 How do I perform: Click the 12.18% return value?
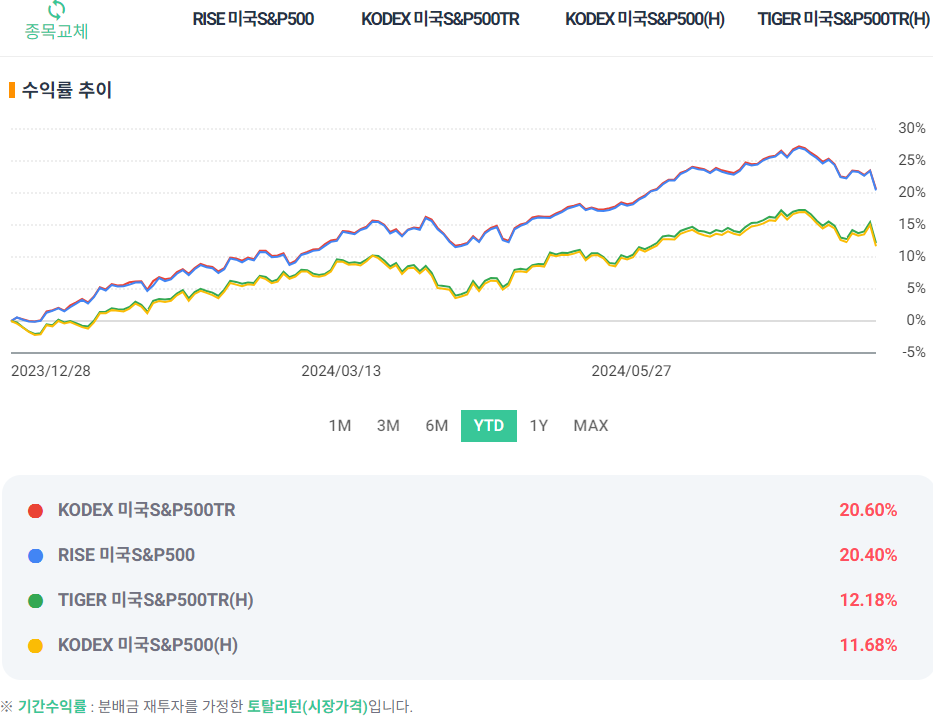coord(868,600)
